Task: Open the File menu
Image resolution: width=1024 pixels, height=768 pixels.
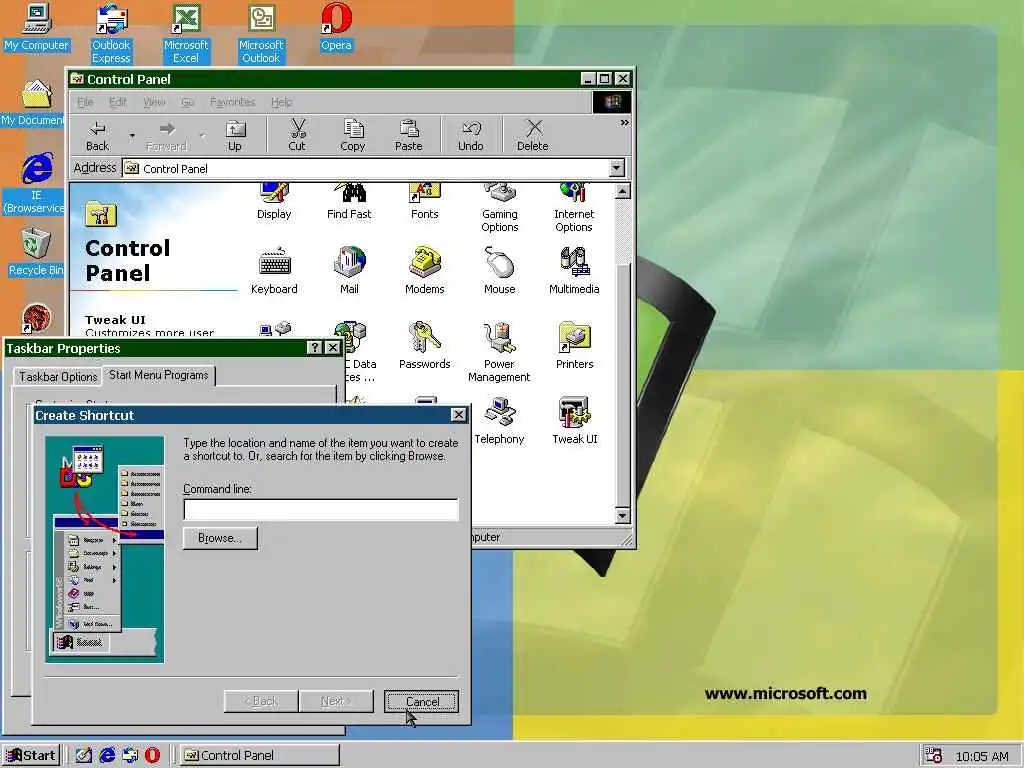Action: point(86,102)
